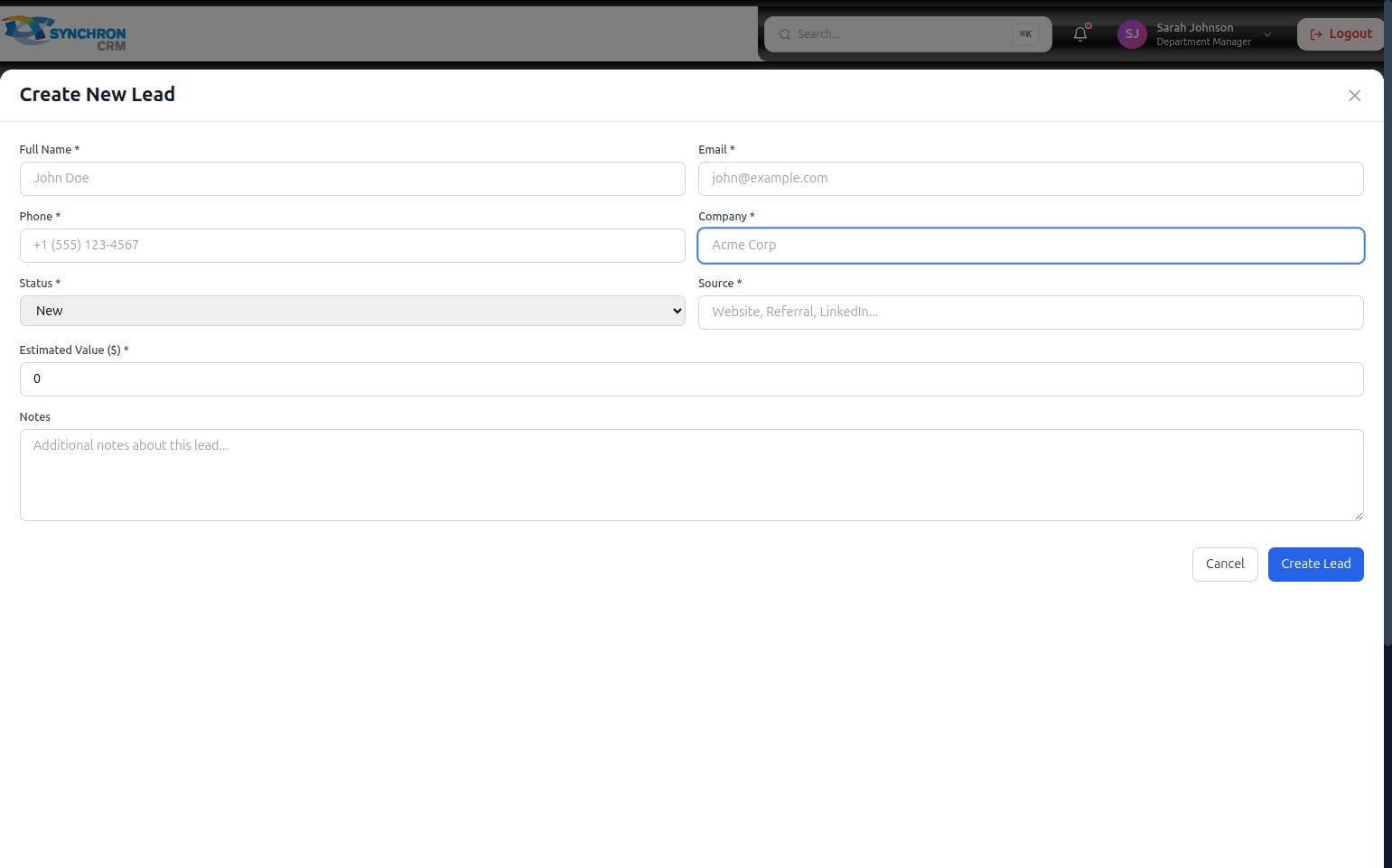Click the SJ user avatar

click(x=1132, y=34)
